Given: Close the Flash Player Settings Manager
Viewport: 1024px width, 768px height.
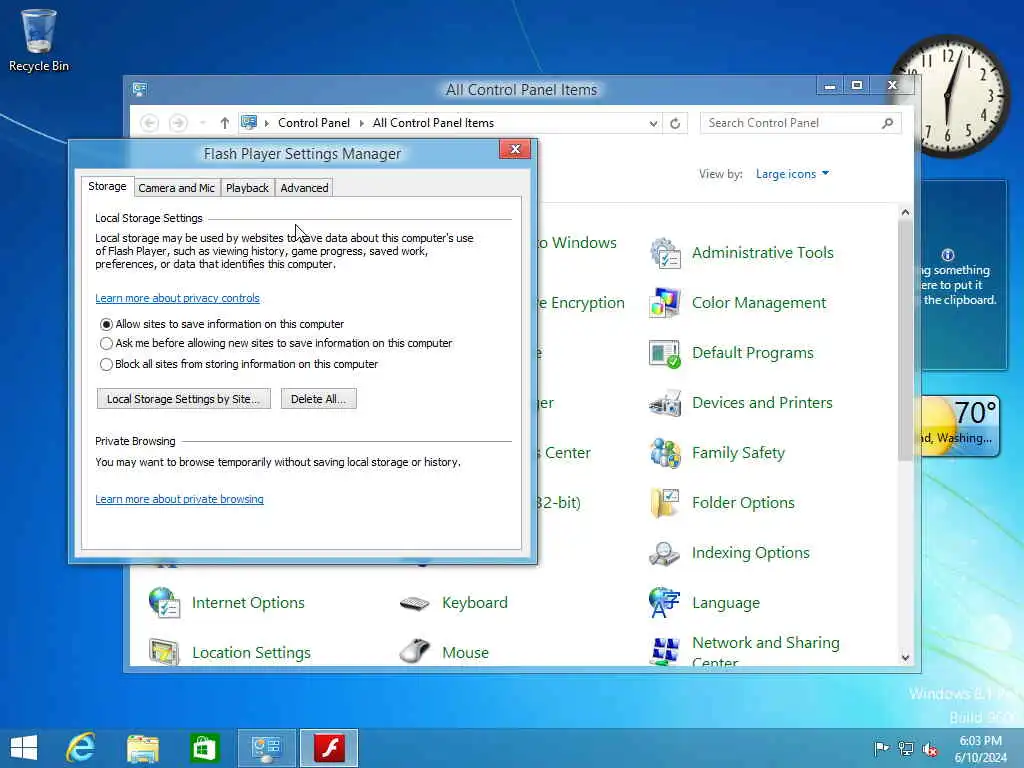Looking at the screenshot, I should (x=515, y=150).
